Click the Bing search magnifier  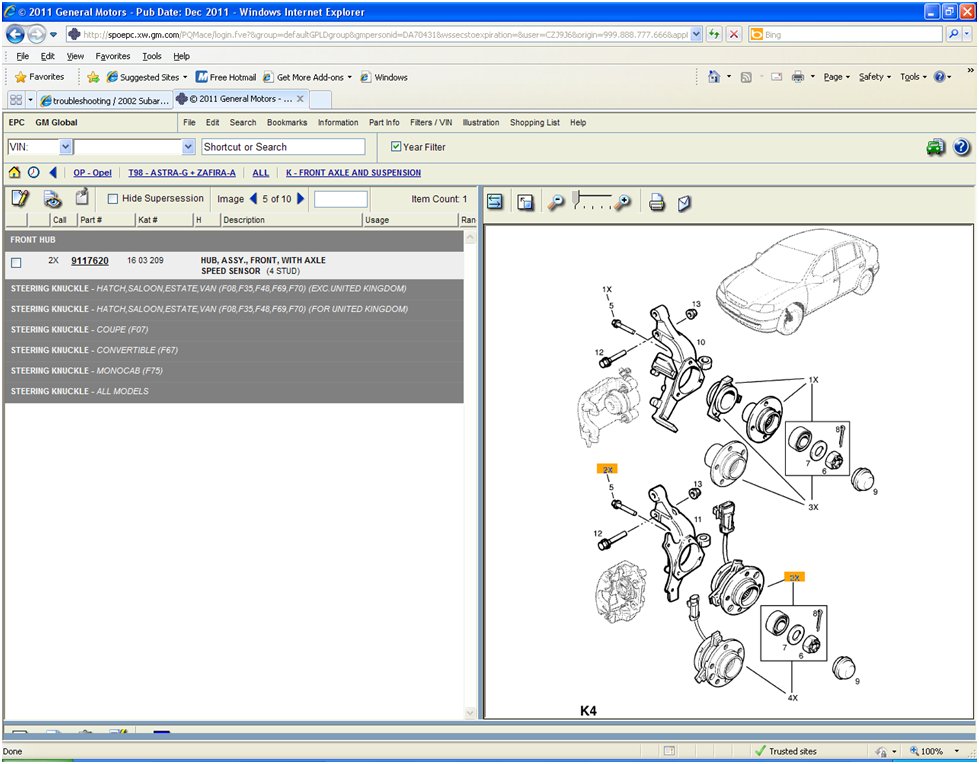coord(953,34)
